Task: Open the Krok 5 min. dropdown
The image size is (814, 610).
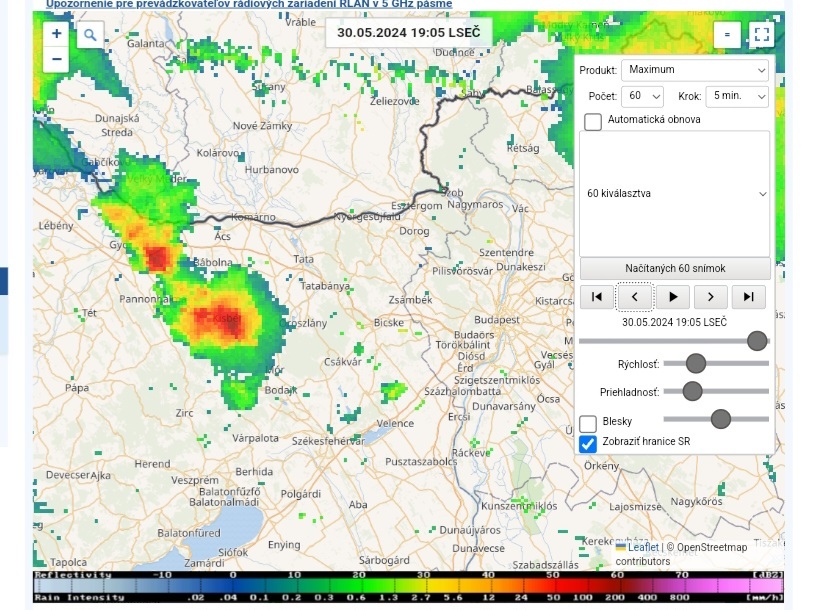Action: pyautogui.click(x=736, y=96)
